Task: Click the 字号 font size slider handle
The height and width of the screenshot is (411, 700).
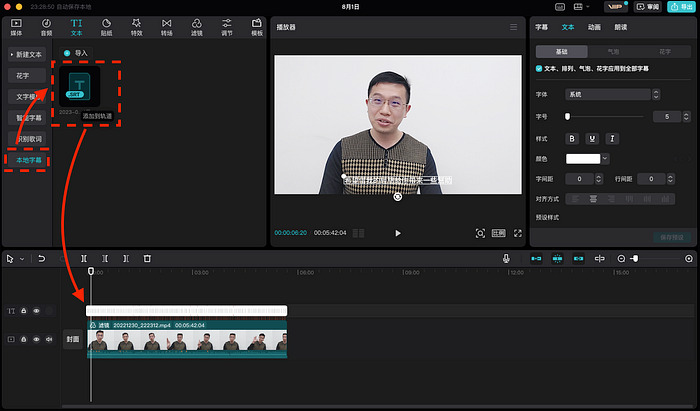Action: pyautogui.click(x=567, y=116)
